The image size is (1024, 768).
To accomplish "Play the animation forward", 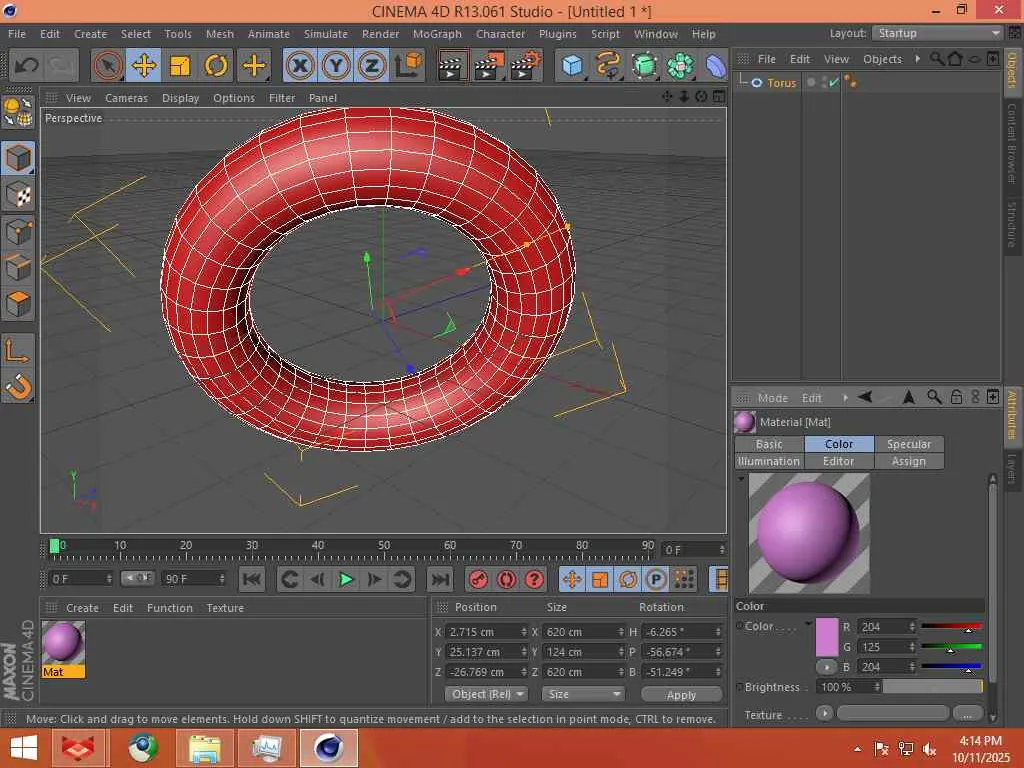I will click(346, 579).
